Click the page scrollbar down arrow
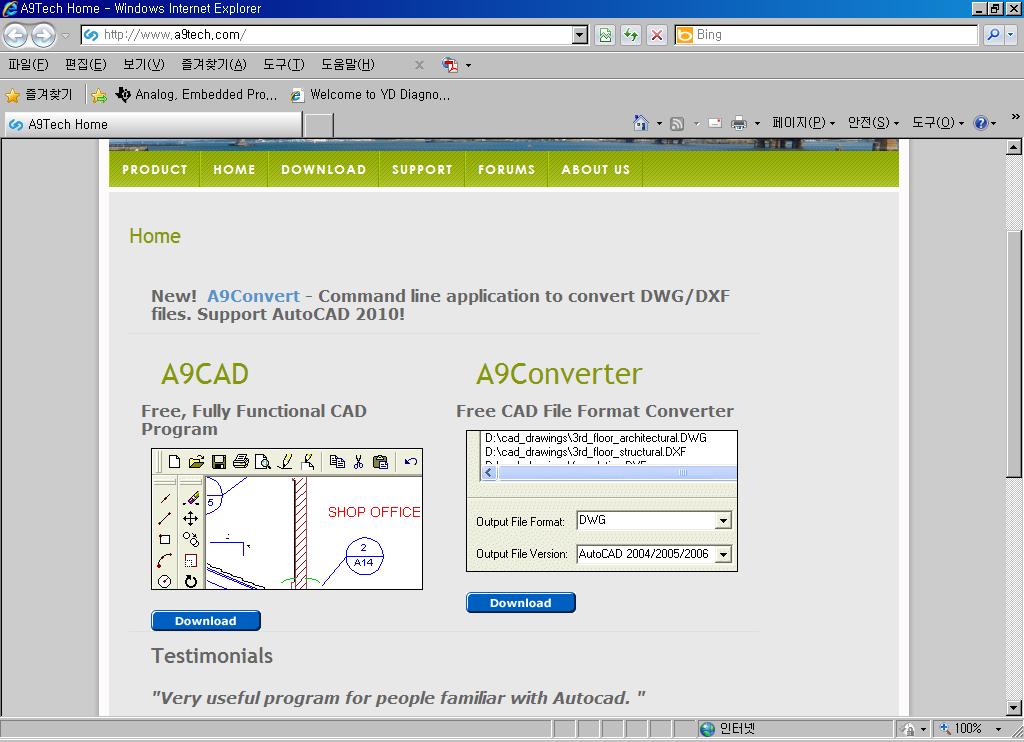Screen dimensions: 1024x742 tap(1014, 707)
